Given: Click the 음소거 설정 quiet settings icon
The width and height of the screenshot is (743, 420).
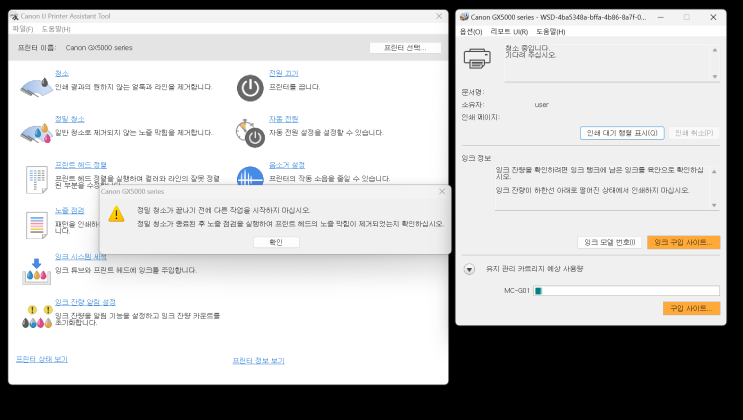Looking at the screenshot, I should click(250, 176).
